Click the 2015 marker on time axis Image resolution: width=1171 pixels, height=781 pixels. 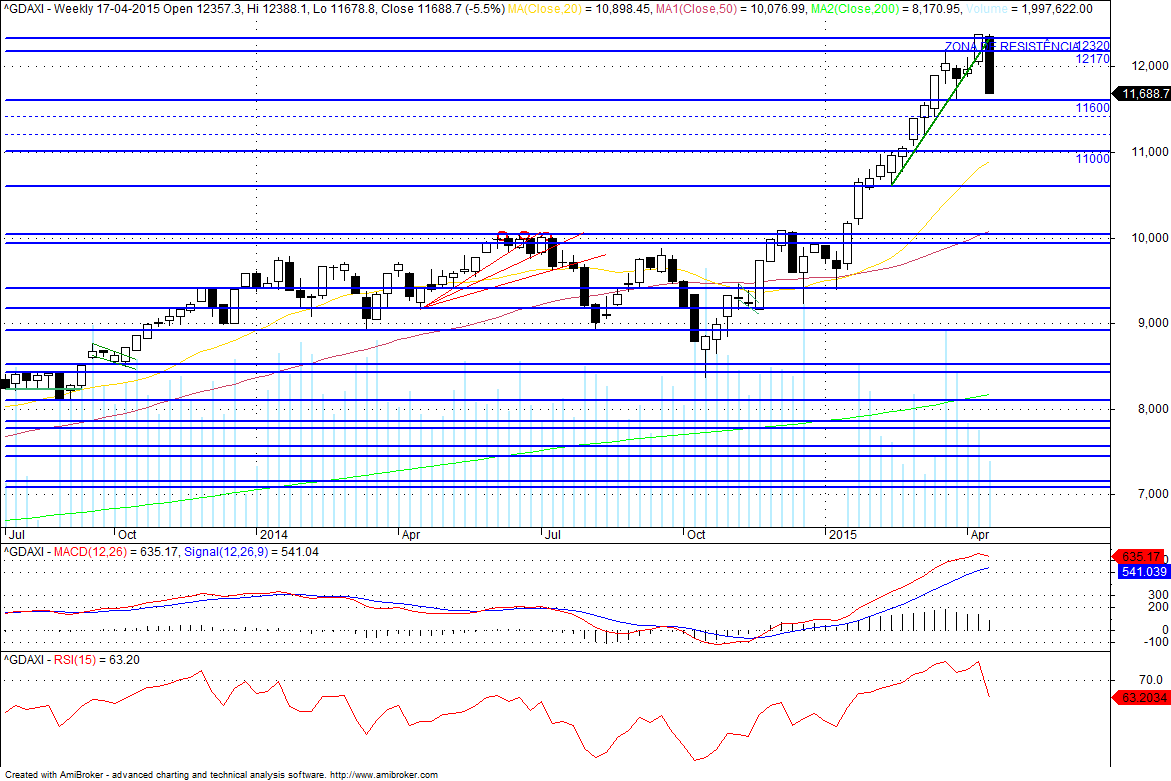842,535
